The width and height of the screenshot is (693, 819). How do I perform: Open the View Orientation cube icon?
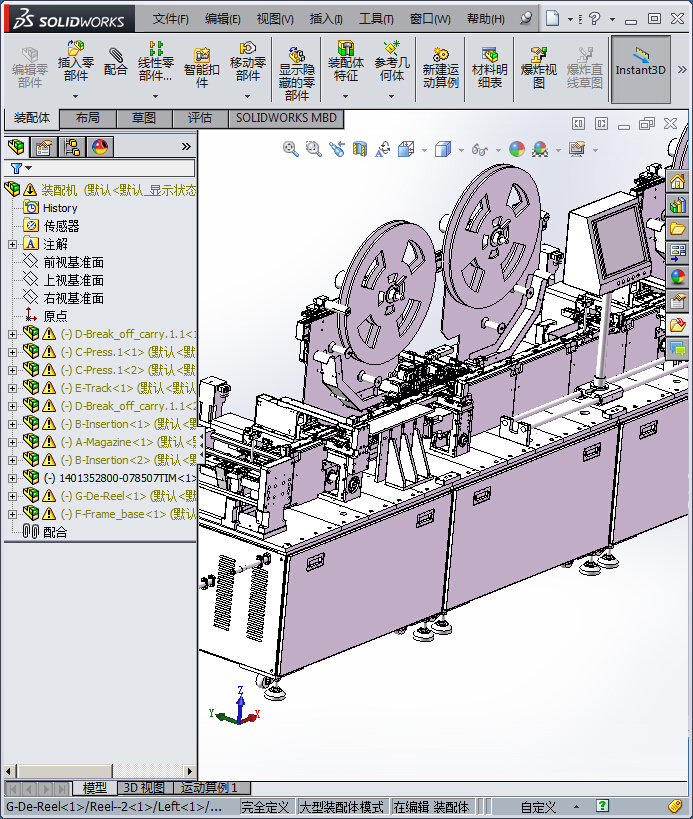click(x=406, y=149)
